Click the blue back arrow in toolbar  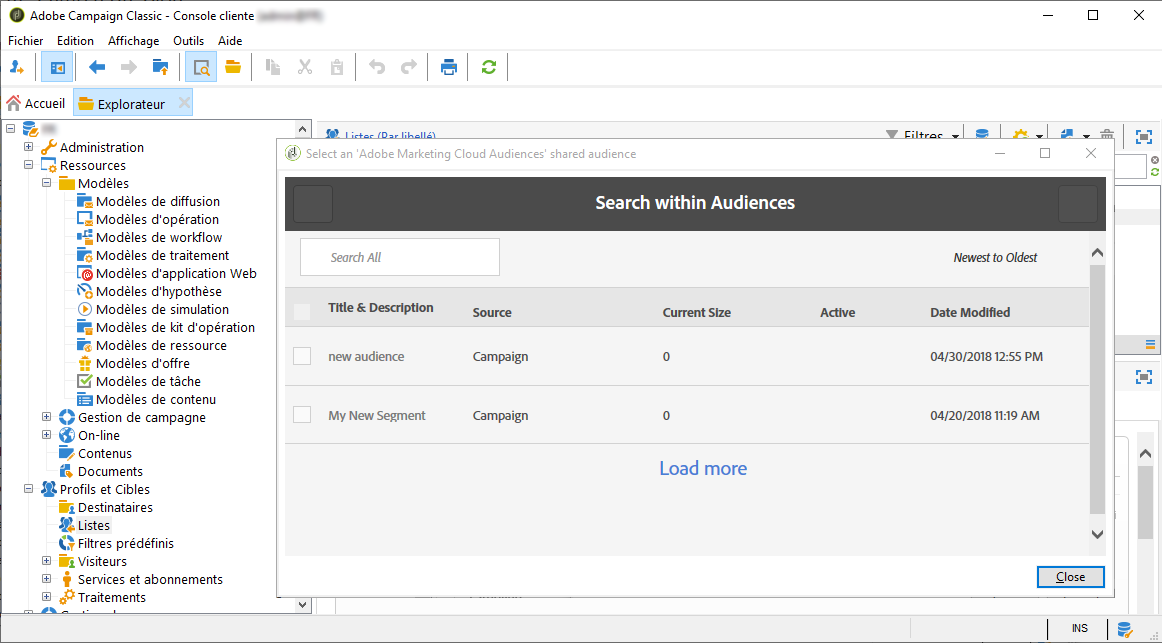pos(97,67)
